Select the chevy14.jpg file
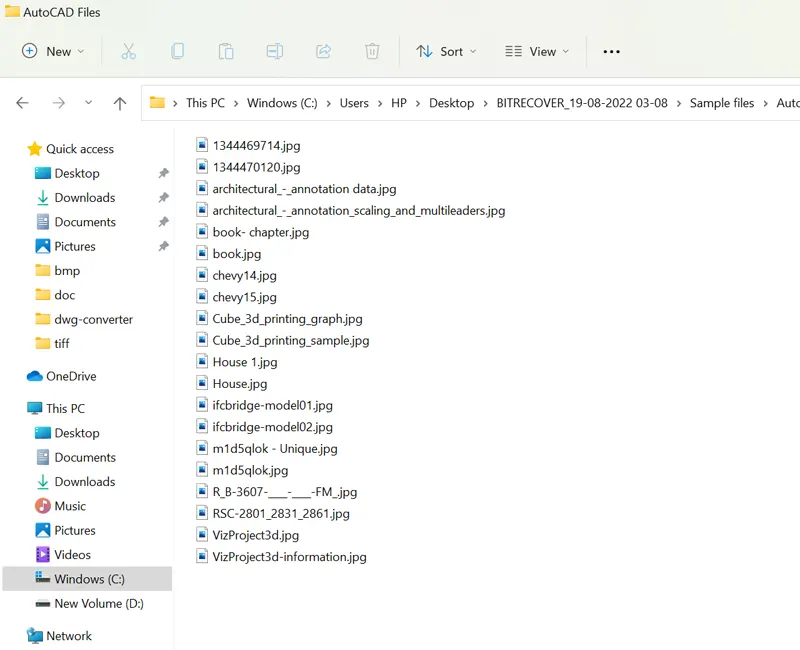 pos(244,275)
